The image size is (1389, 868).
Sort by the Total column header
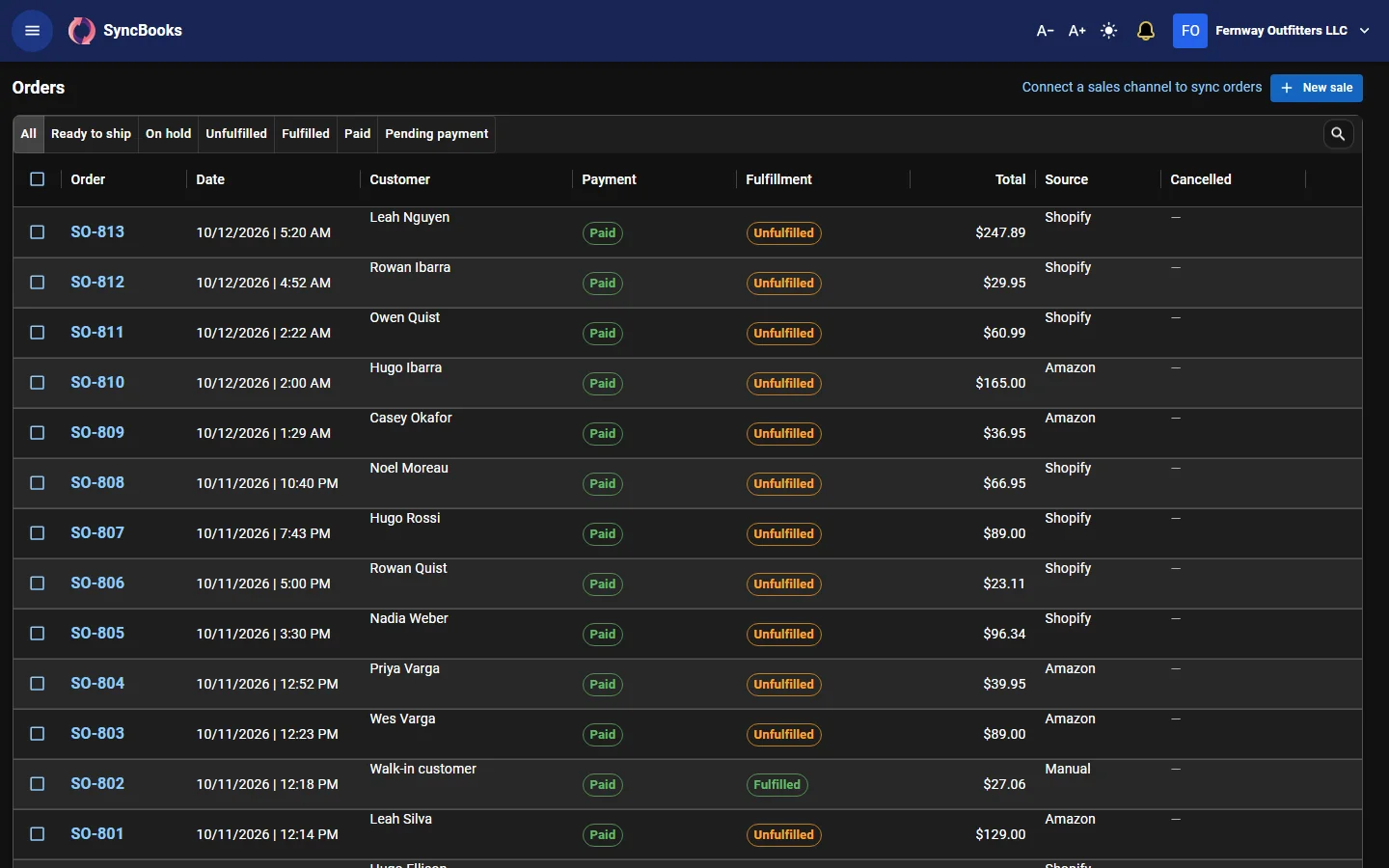(x=1010, y=179)
